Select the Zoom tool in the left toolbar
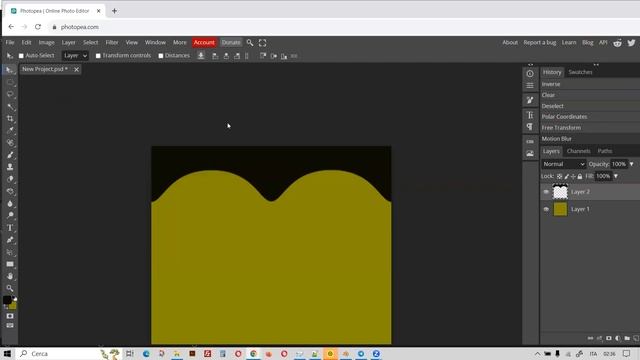This screenshot has width=640, height=360. (x=10, y=288)
